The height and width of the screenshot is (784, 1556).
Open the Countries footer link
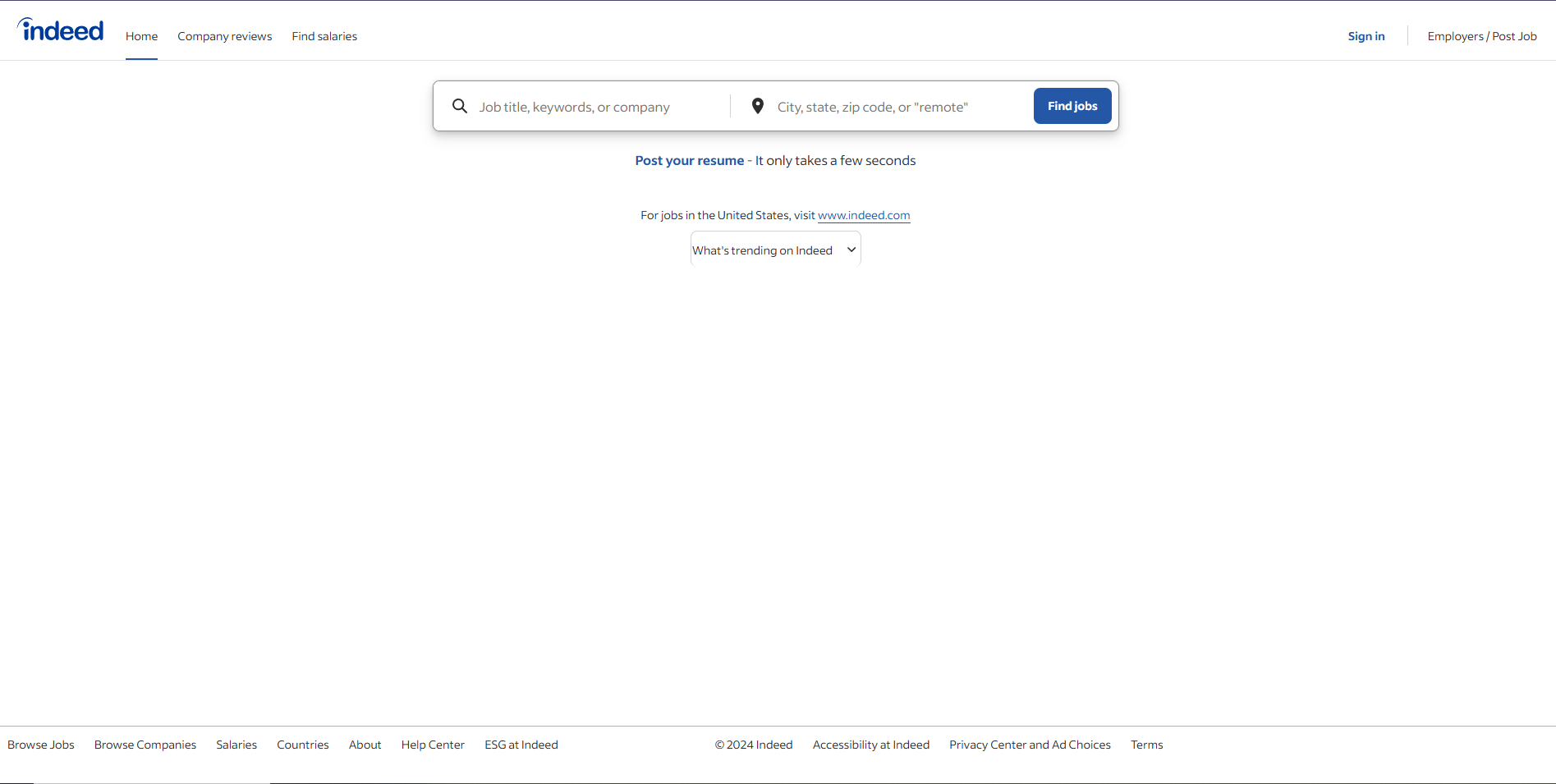(303, 745)
